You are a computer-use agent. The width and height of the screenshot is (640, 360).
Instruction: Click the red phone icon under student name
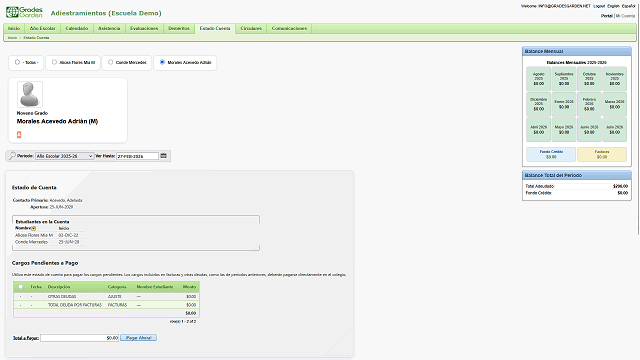(19, 135)
